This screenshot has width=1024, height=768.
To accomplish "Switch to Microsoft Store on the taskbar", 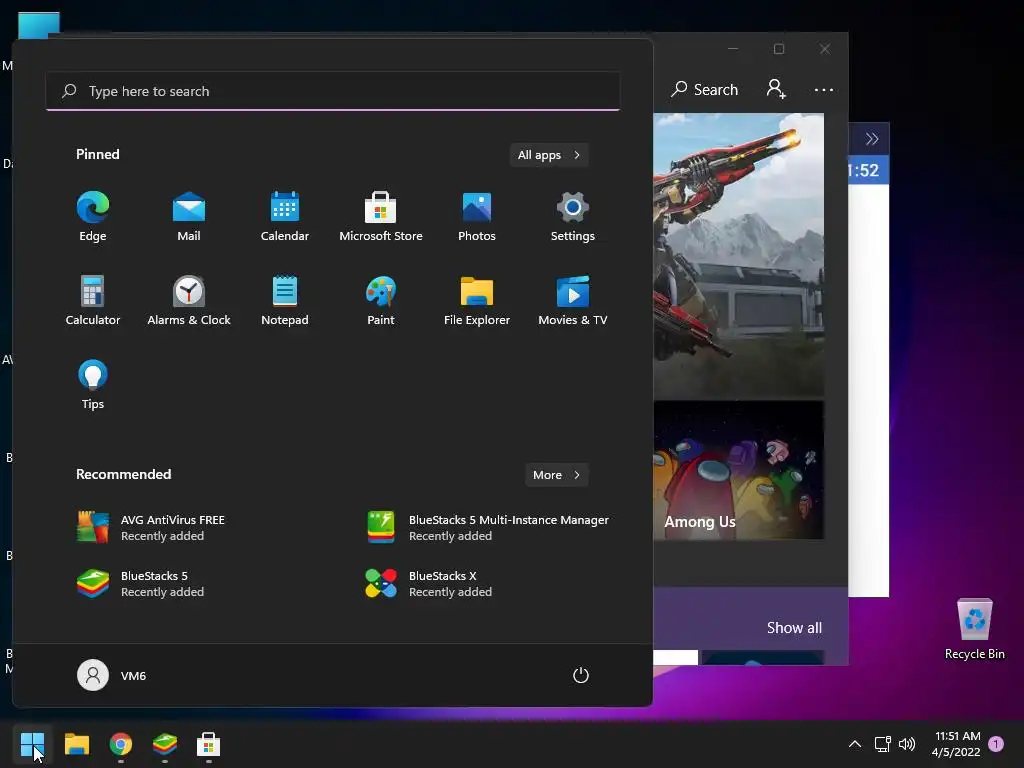I will tap(208, 744).
